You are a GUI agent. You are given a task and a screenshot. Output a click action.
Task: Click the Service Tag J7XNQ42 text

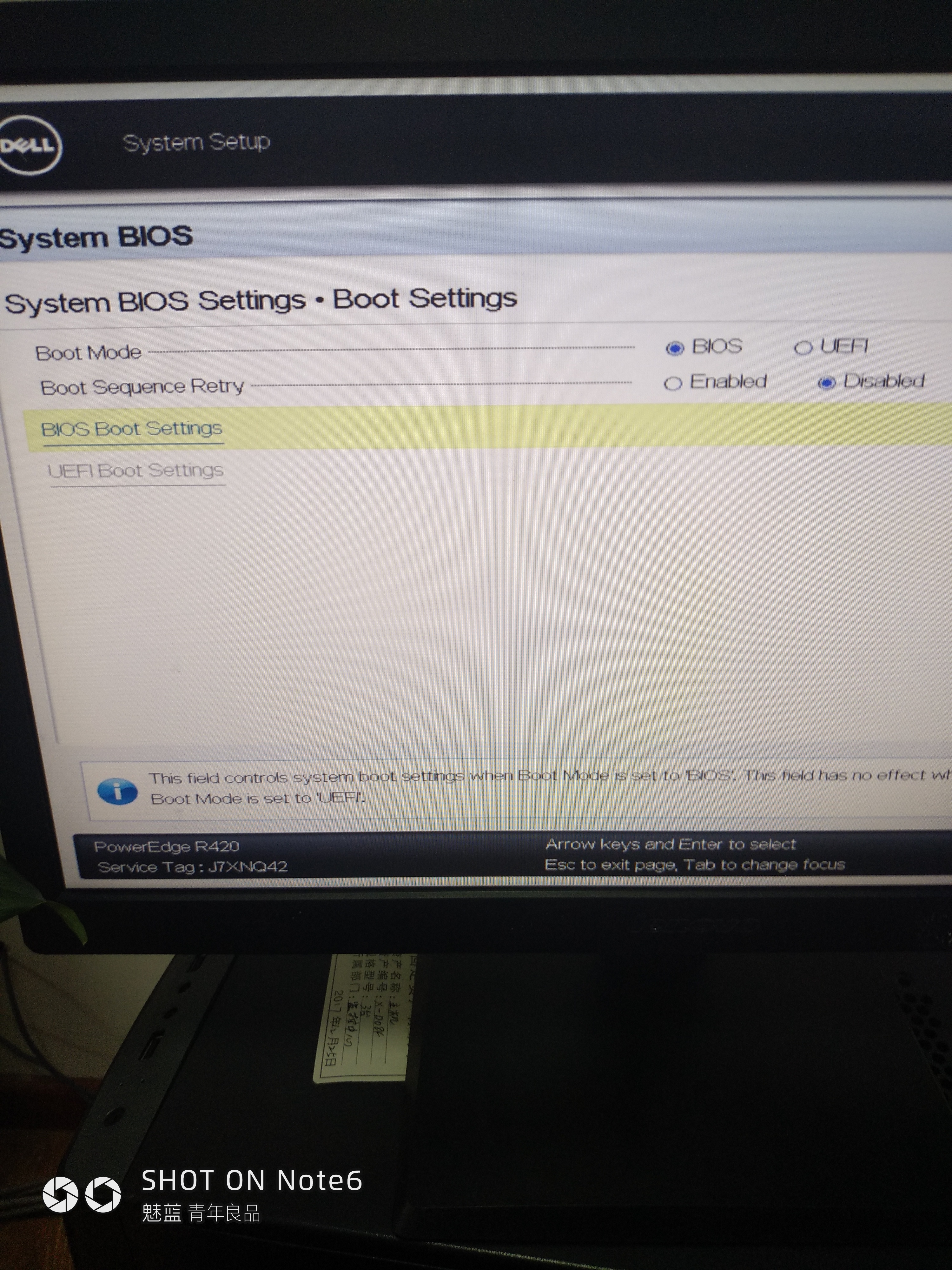tap(193, 866)
